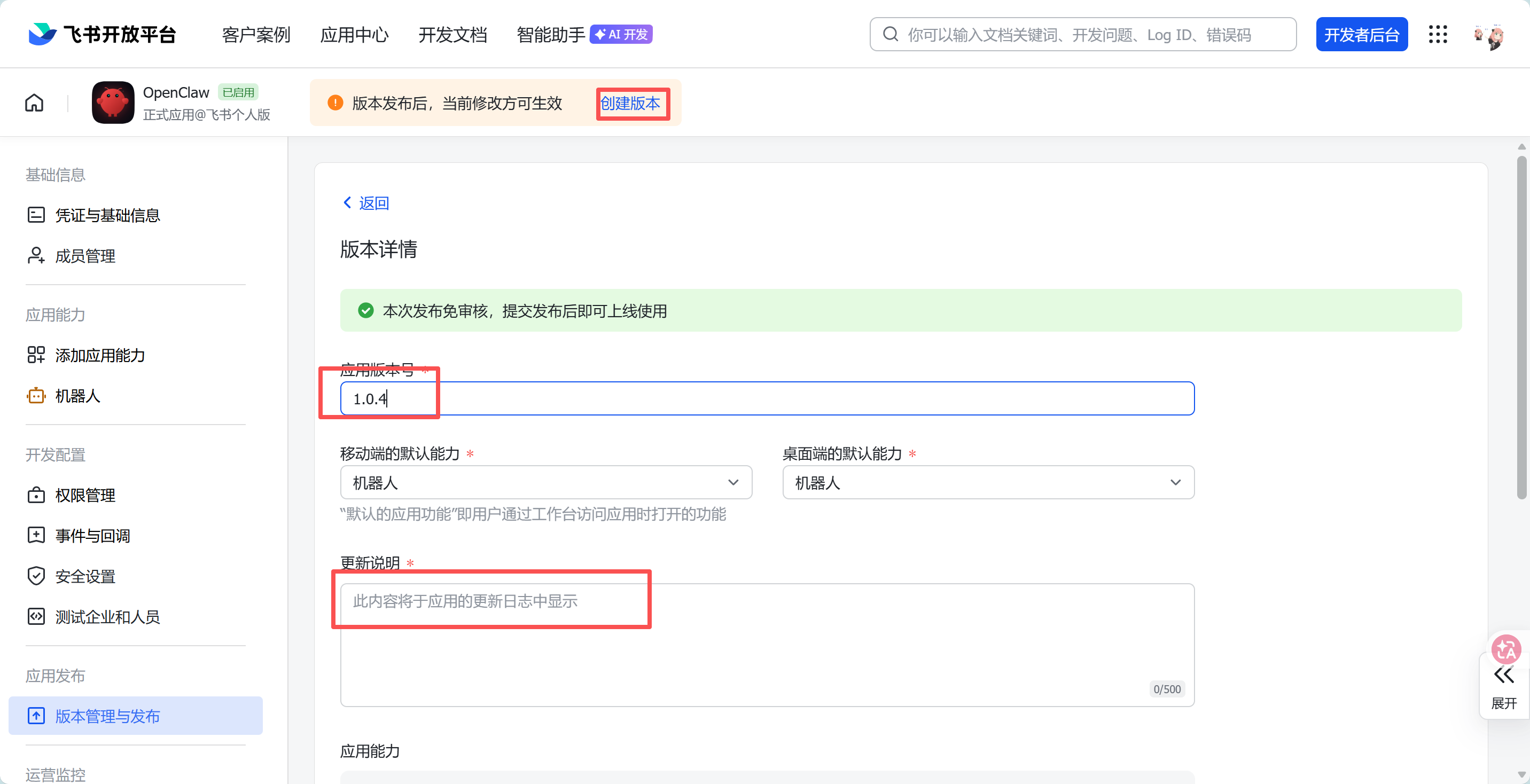Viewport: 1530px width, 784px height.
Task: Open 机器人 in the sidebar
Action: pos(78,396)
